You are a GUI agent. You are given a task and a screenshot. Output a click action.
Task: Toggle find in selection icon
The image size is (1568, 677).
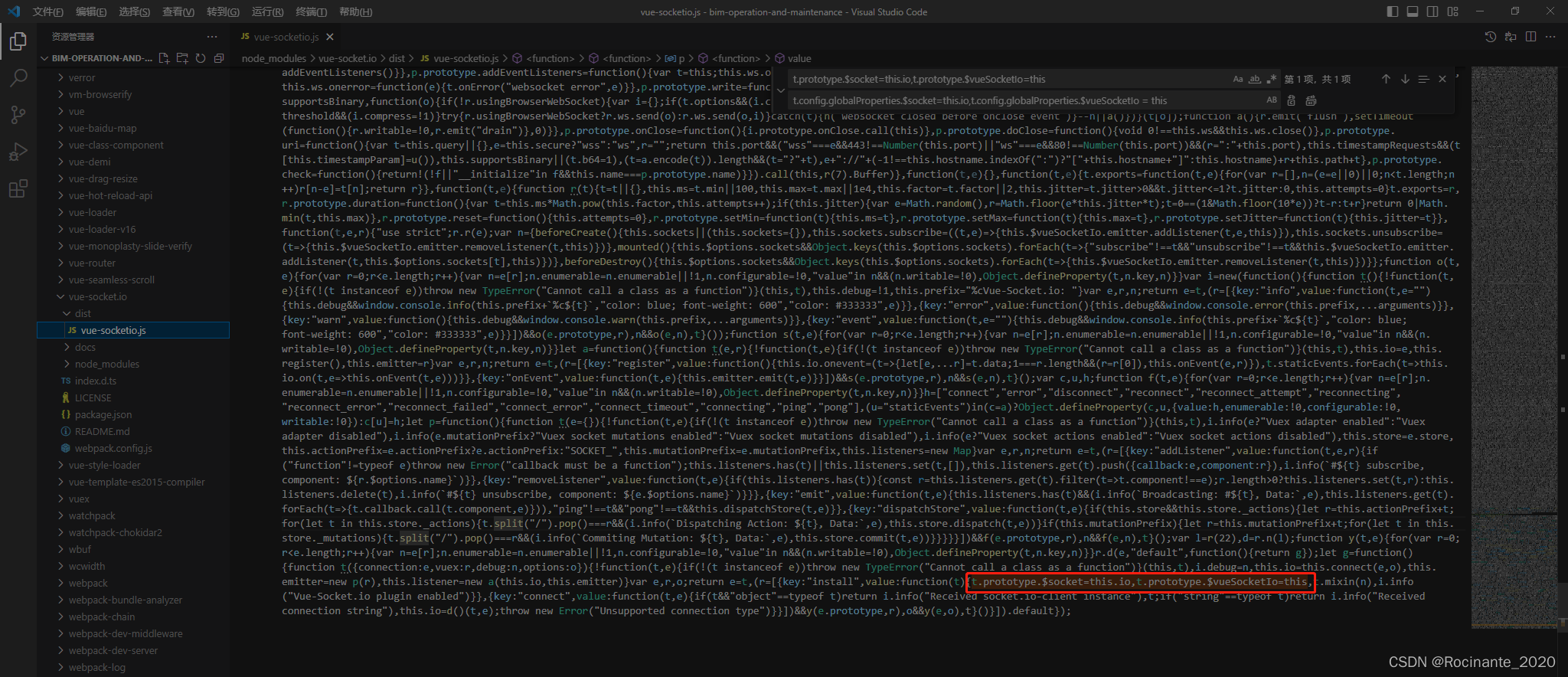click(x=1423, y=79)
